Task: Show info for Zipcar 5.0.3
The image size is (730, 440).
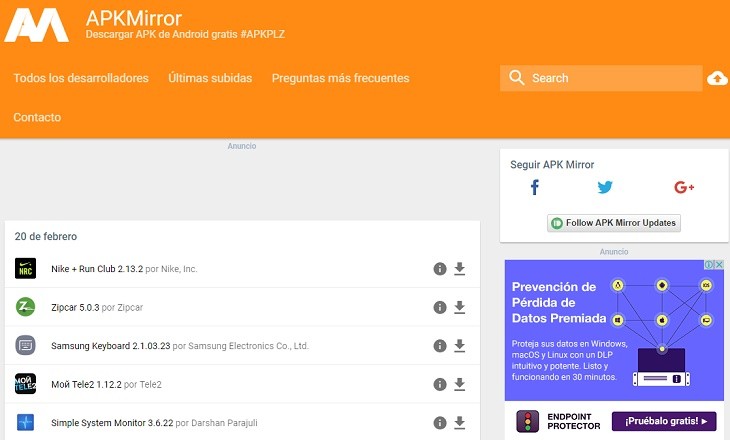Action: point(440,307)
